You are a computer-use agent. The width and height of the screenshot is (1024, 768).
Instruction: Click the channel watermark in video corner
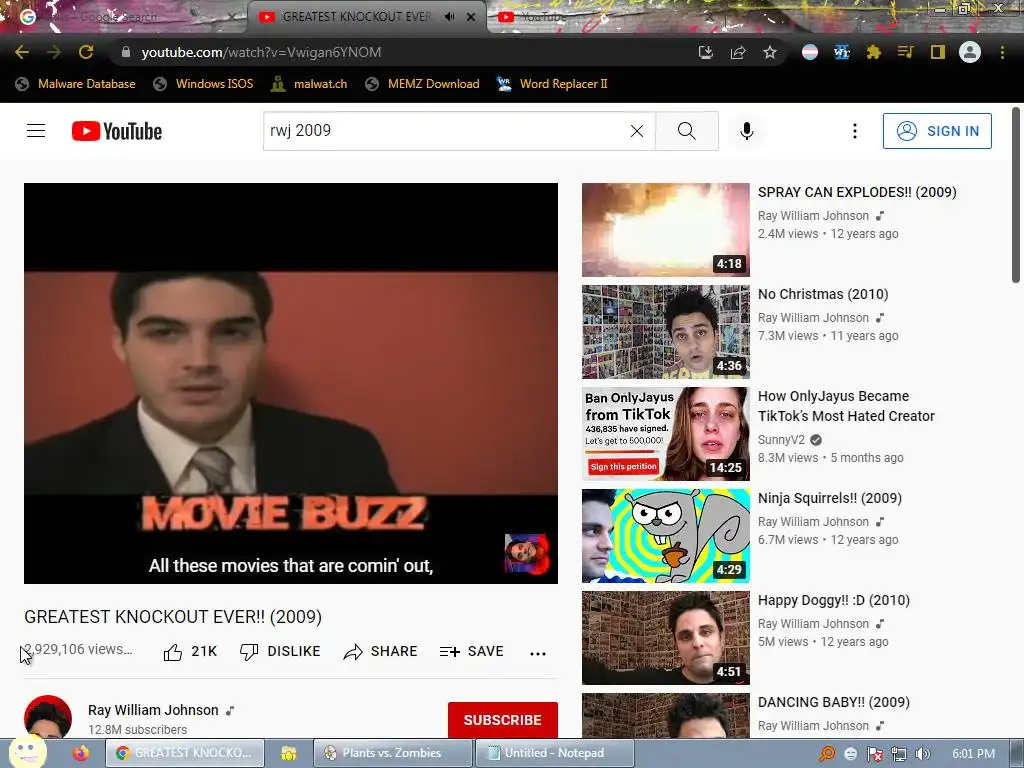(x=527, y=554)
